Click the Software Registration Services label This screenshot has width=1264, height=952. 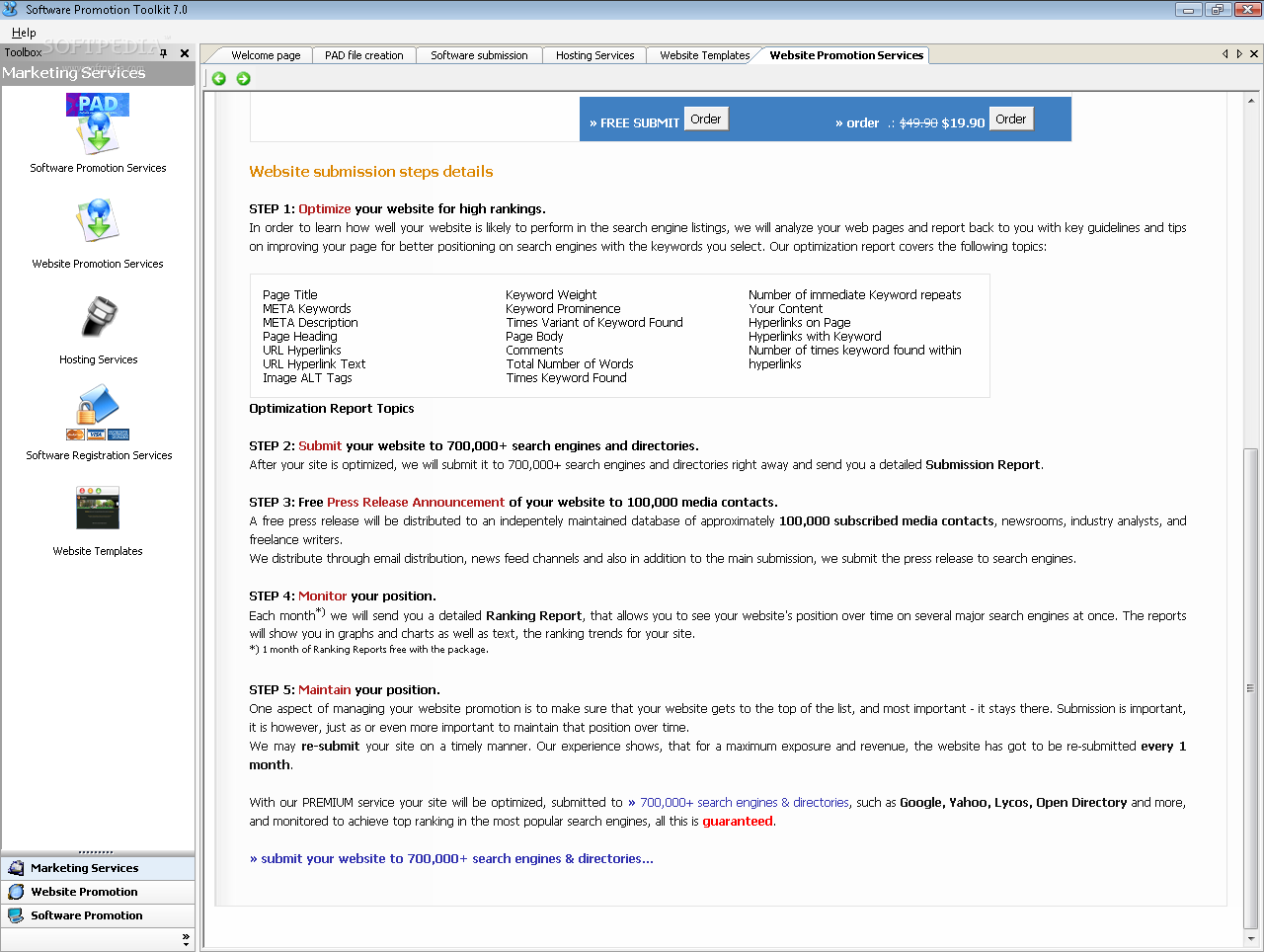(x=99, y=455)
